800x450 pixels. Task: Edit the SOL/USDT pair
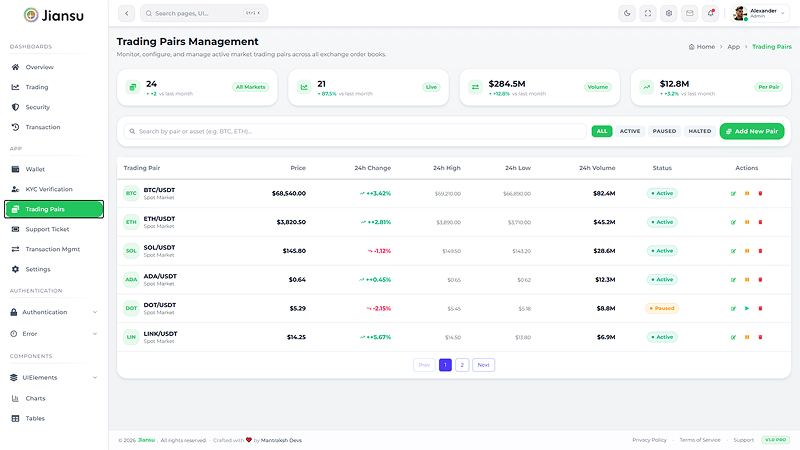click(x=733, y=251)
